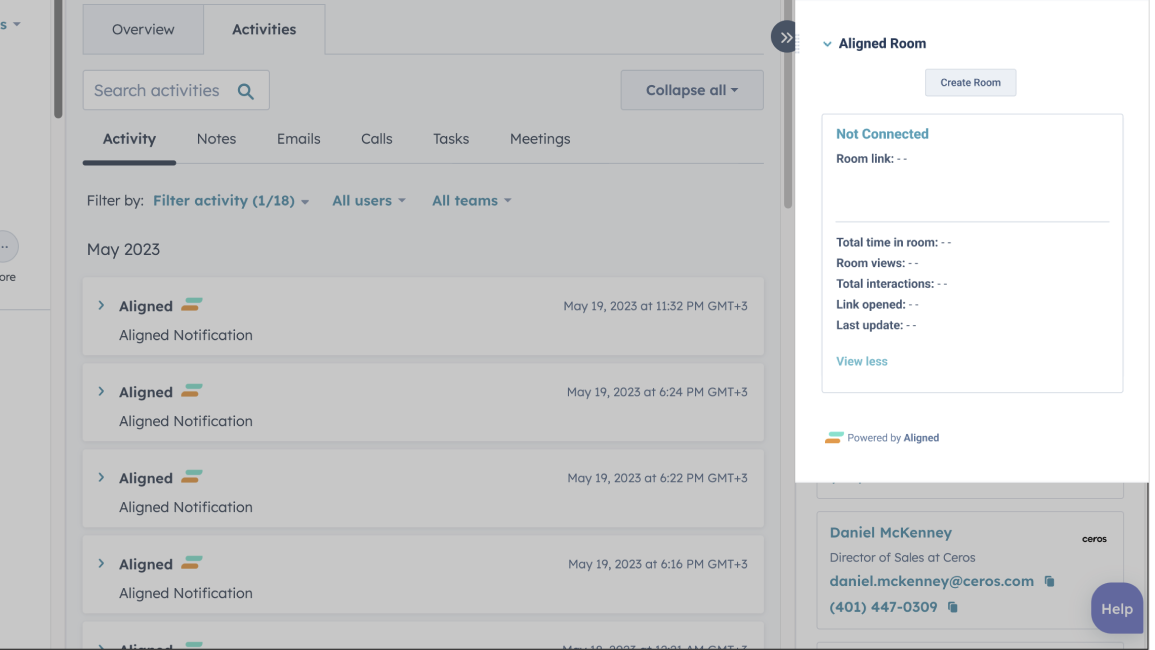Open the Help chat button
This screenshot has width=1155, height=650.
[x=1116, y=608]
